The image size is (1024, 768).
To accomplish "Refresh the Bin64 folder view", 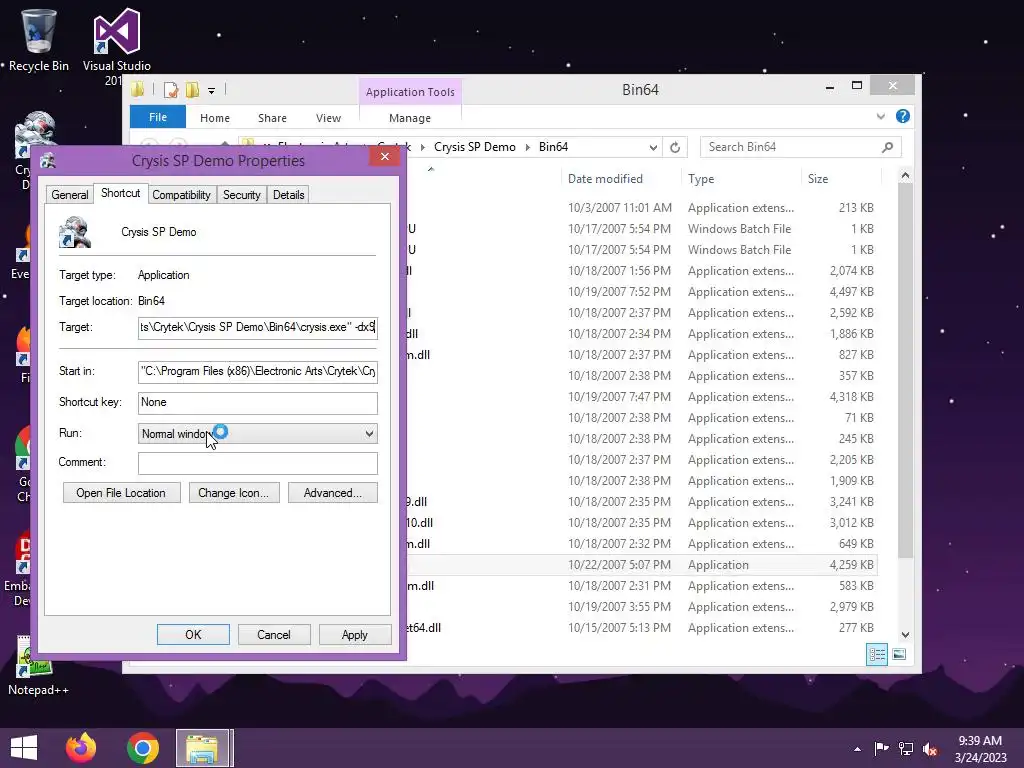I will pos(675,148).
